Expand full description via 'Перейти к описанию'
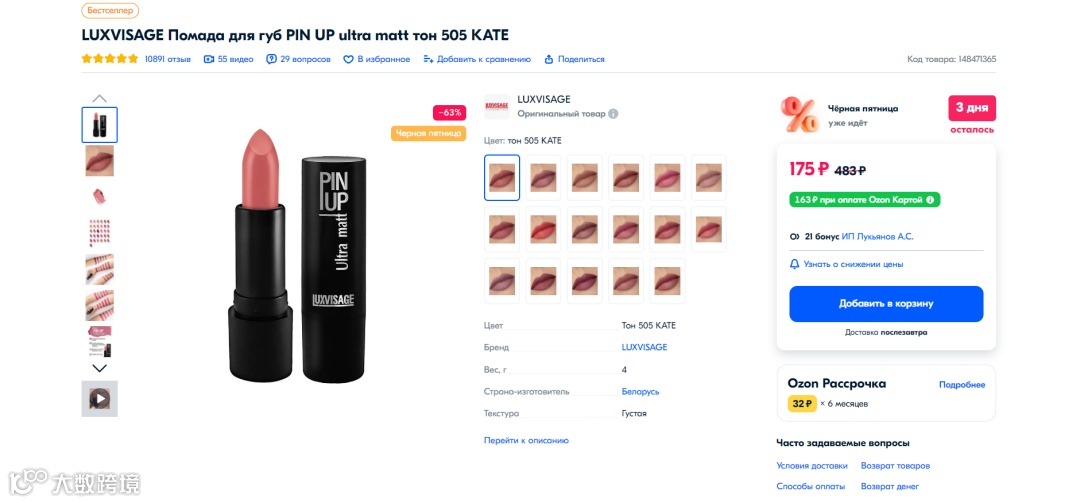This screenshot has height=503, width=1080. (x=526, y=440)
